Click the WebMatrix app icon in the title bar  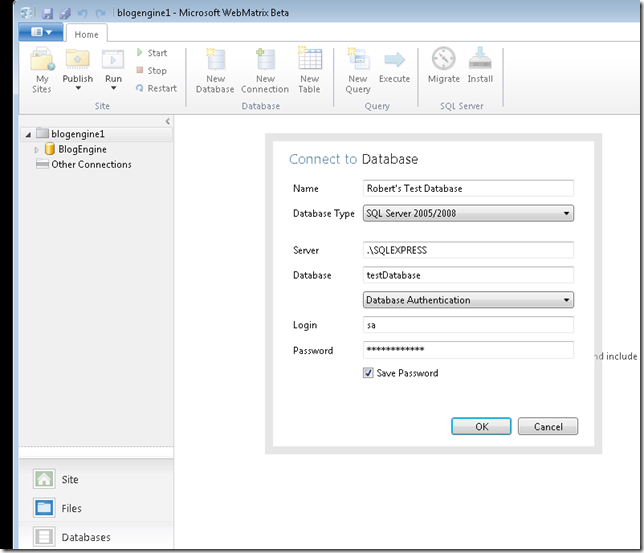pyautogui.click(x=28, y=13)
